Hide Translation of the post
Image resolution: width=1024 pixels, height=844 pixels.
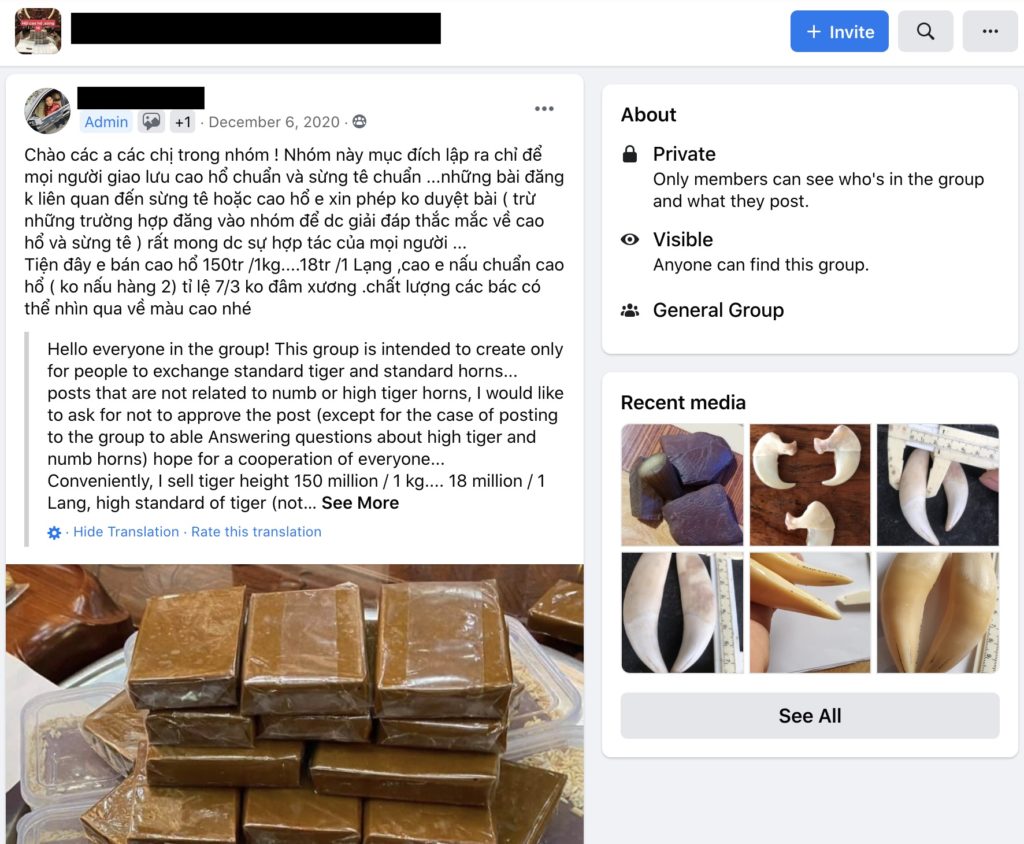126,532
